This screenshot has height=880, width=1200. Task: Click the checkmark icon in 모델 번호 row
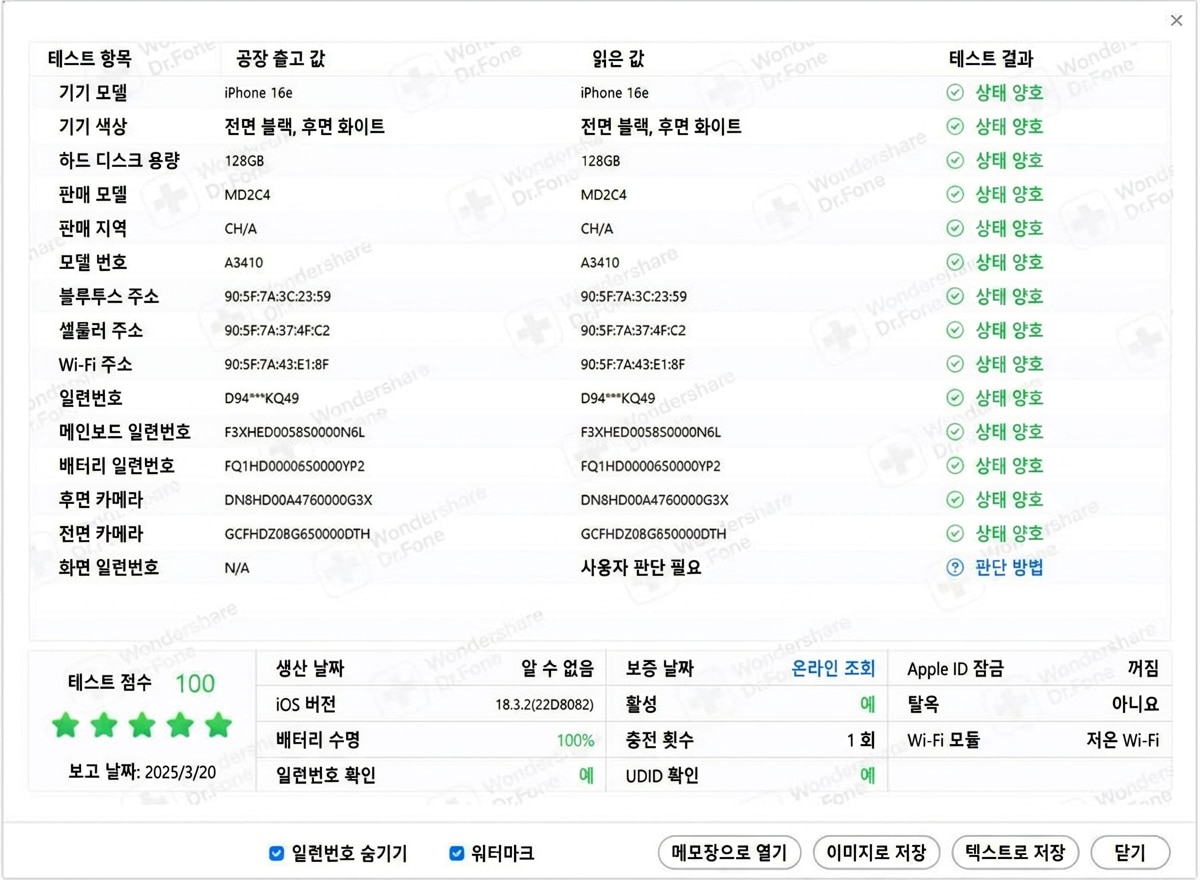(x=955, y=263)
